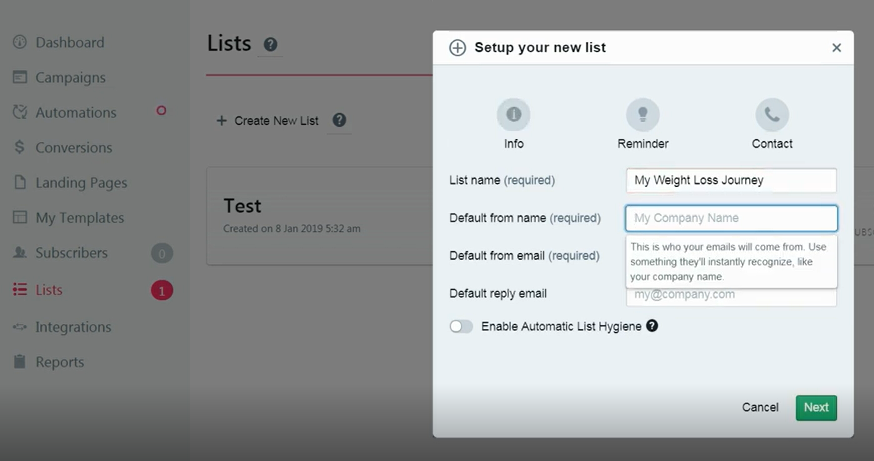Click the Default from name field

tap(731, 218)
